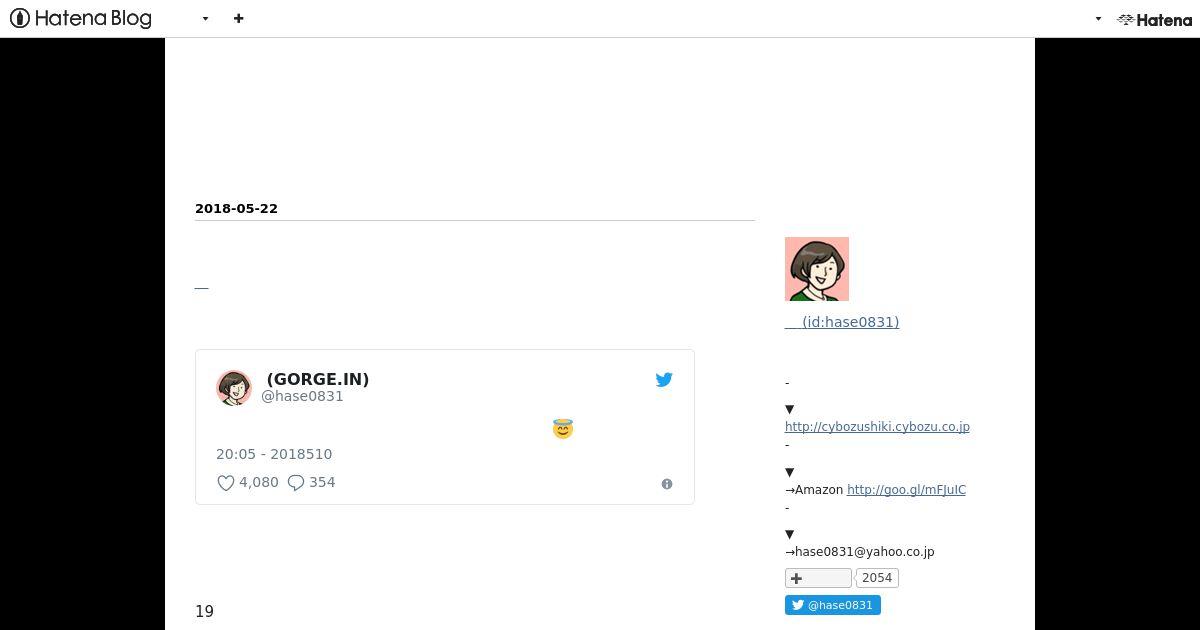Visit the cybozushiki.cybozu.co.jp link
Screen dimensions: 1200x630
coord(877,427)
